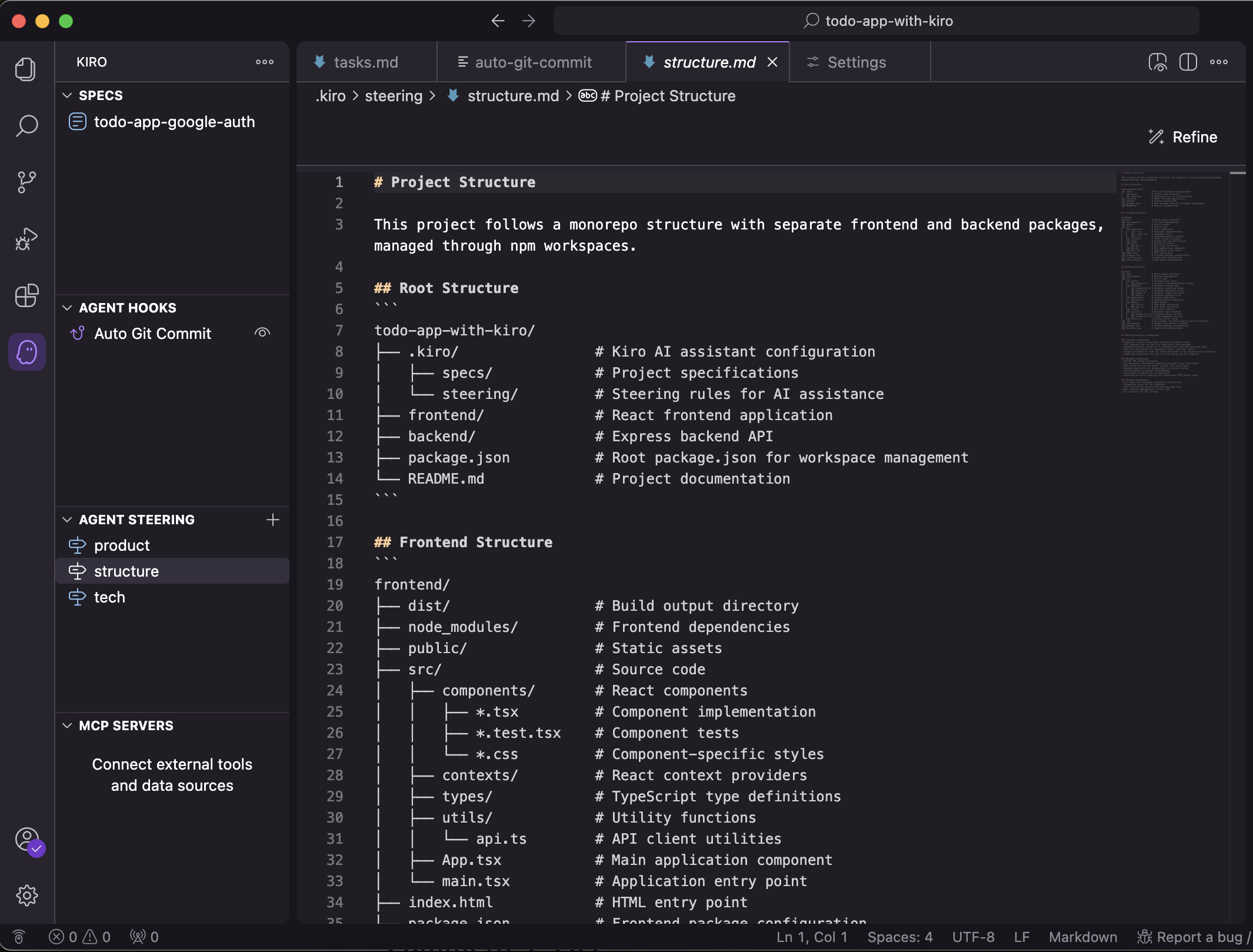Click the todo-app-google-auth spec icon
This screenshot has width=1253, height=952.
click(78, 122)
